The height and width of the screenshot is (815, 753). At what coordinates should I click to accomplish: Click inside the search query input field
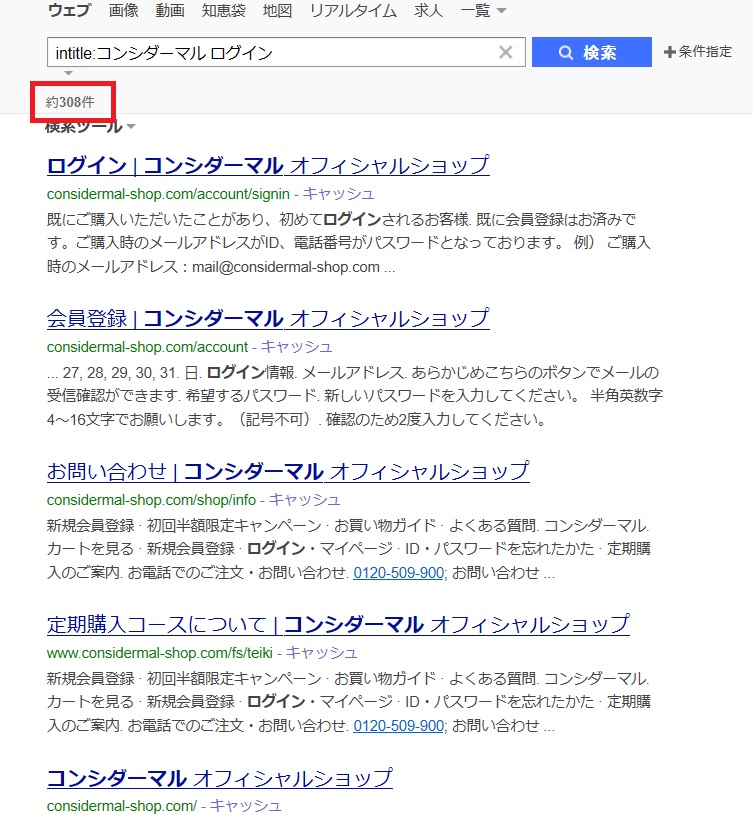[270, 53]
